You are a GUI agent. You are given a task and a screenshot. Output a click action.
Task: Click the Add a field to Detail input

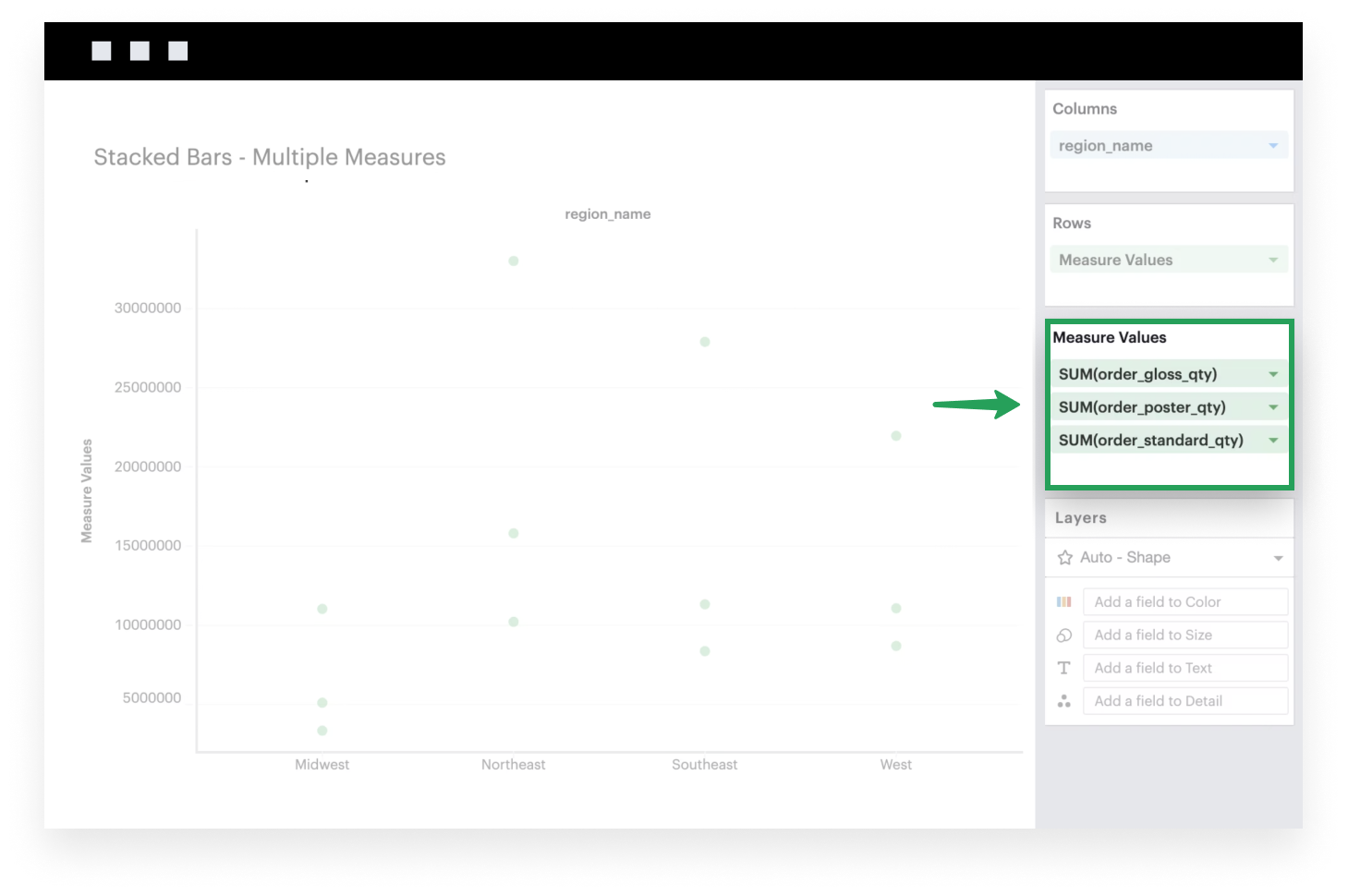(x=1185, y=700)
